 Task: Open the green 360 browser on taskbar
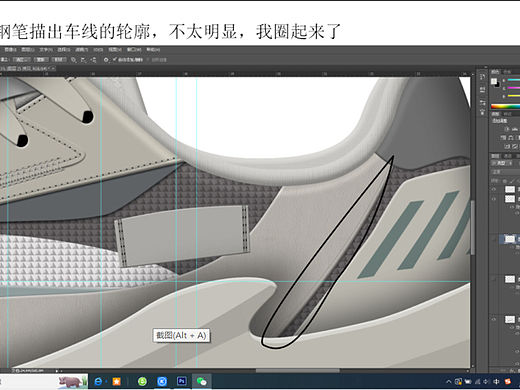[142, 381]
